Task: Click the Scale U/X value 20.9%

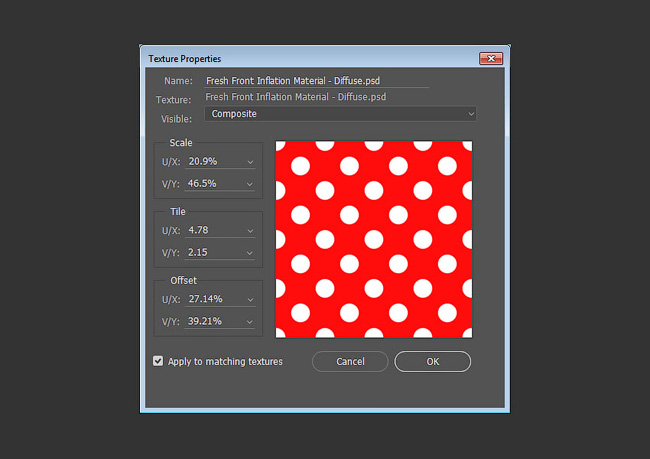Action: click(203, 161)
